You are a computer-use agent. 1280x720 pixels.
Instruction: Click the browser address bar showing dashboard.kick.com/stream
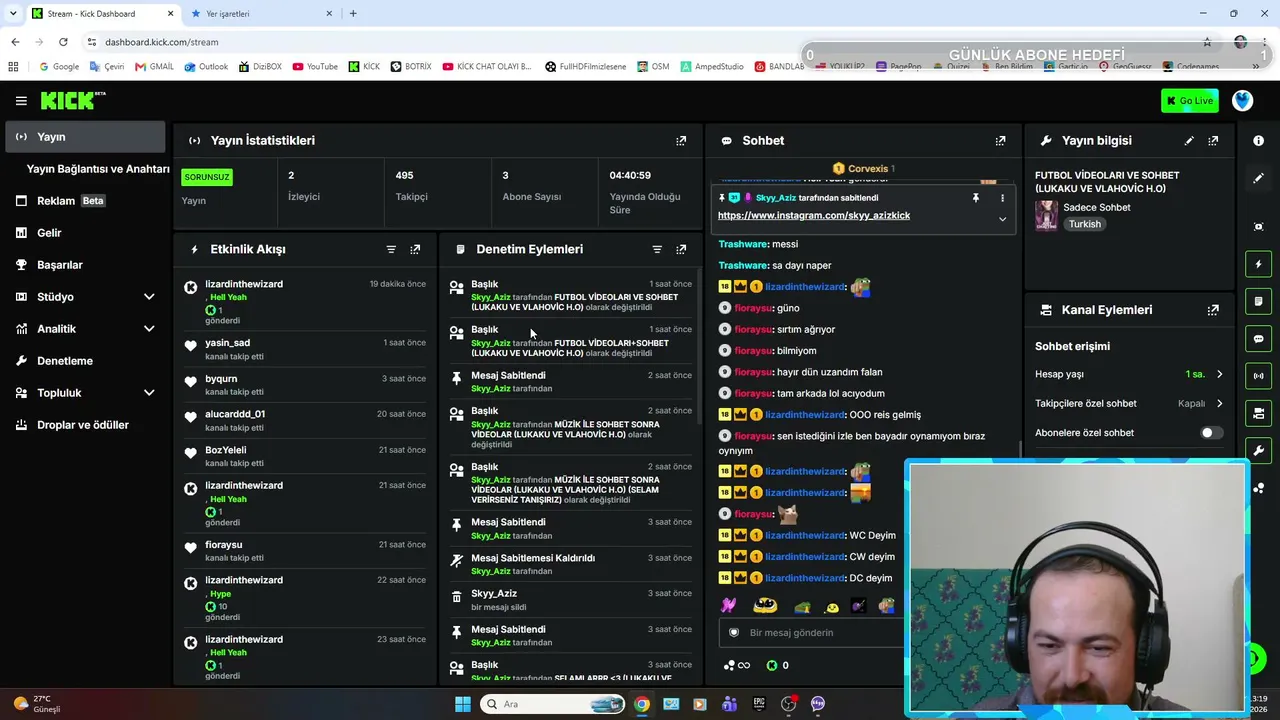161,42
